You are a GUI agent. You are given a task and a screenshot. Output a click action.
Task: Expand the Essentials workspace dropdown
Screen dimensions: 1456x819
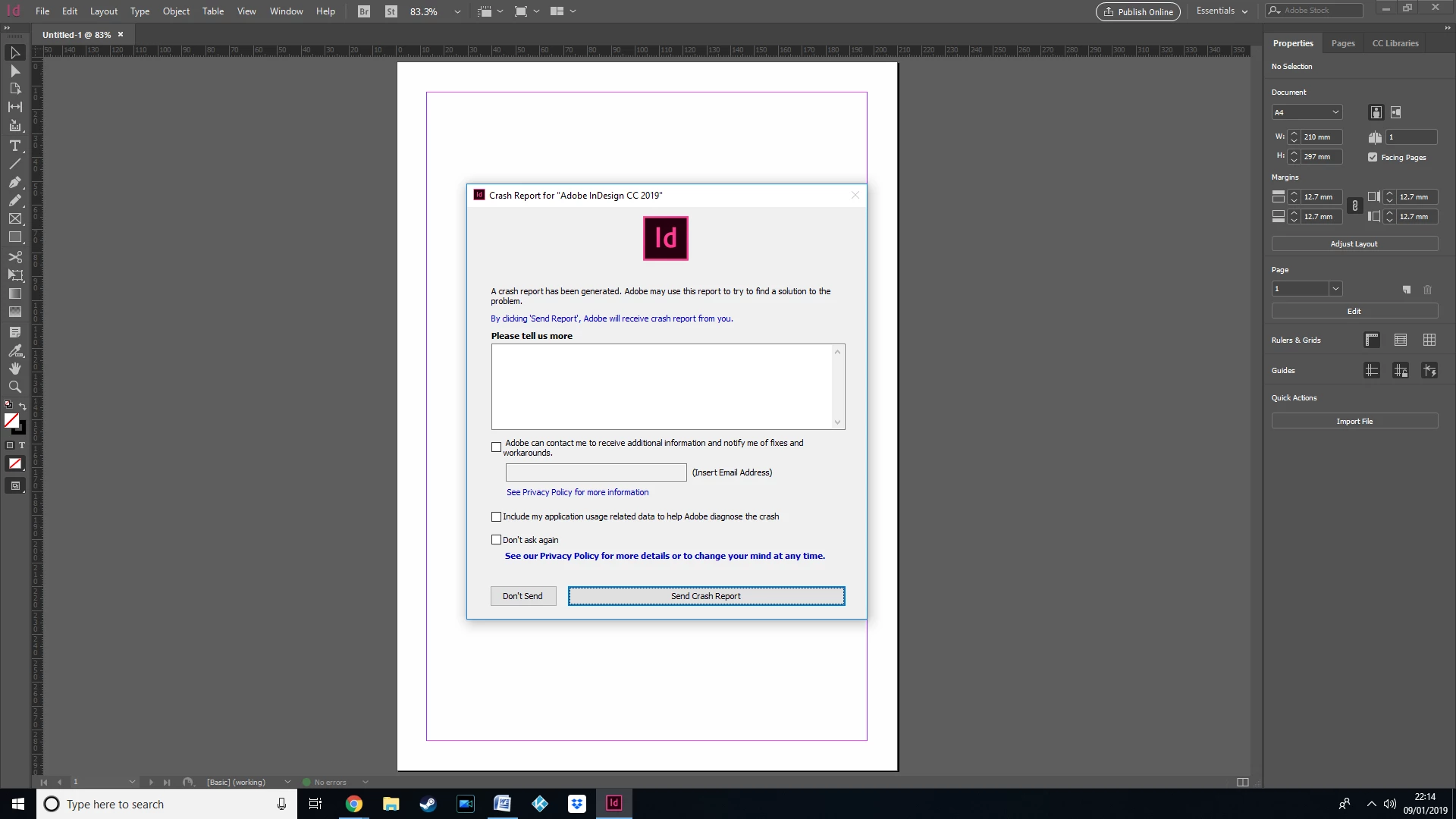(1222, 11)
